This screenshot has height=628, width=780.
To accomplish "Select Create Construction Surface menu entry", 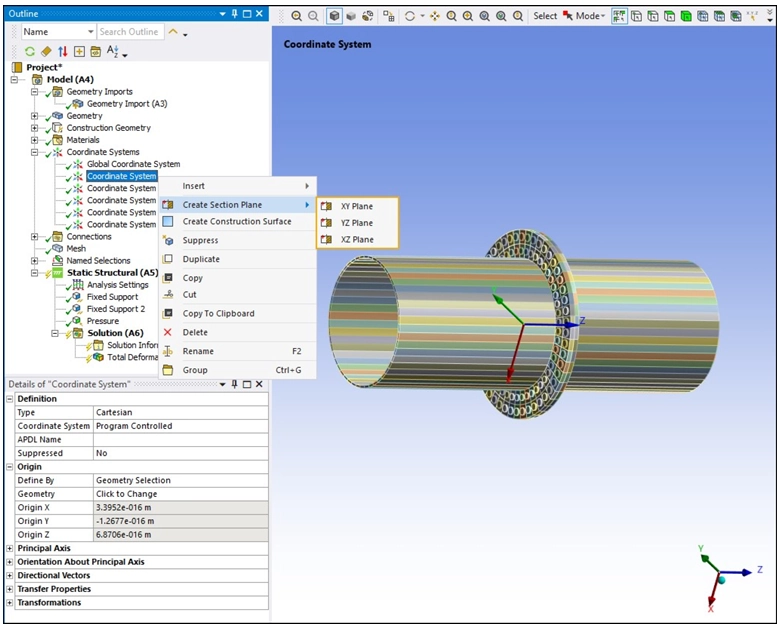I will [236, 222].
